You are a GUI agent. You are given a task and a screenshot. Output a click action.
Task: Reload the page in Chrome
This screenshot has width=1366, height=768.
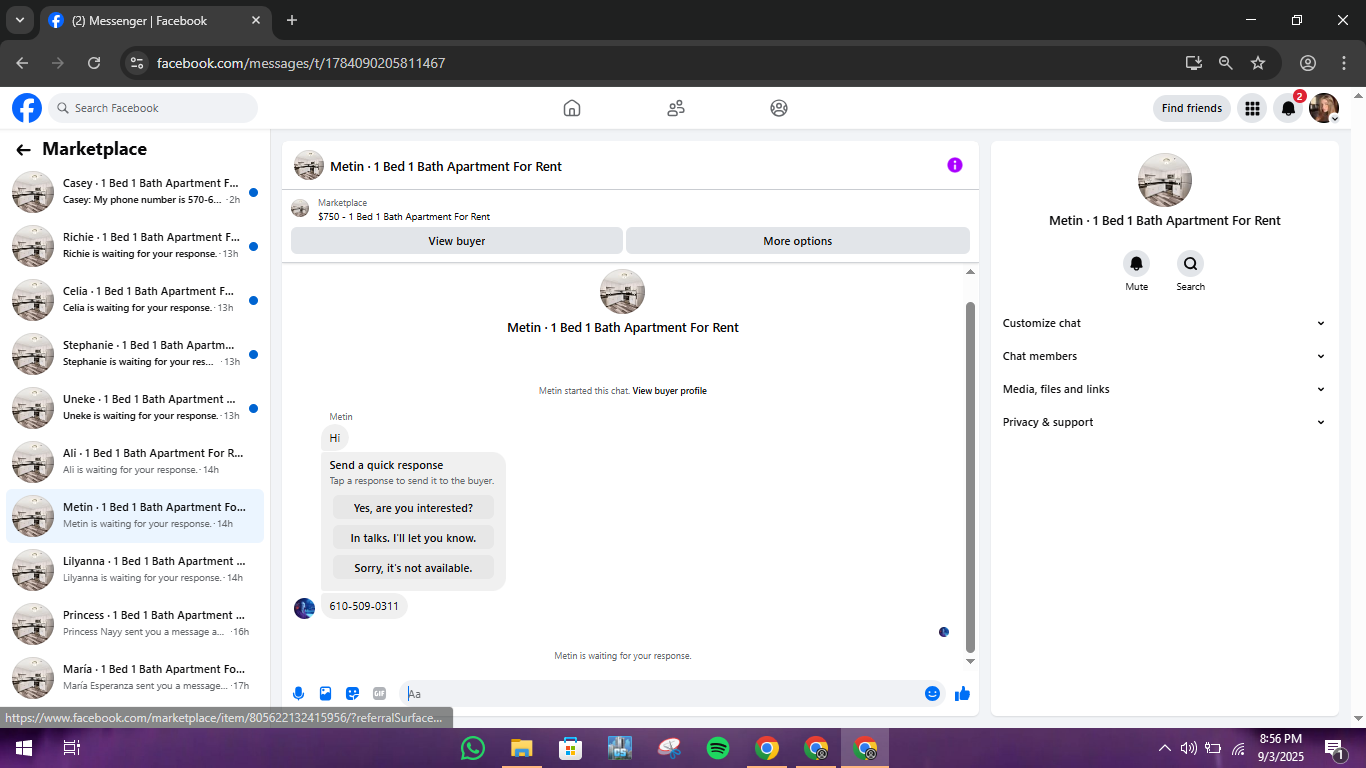[94, 63]
